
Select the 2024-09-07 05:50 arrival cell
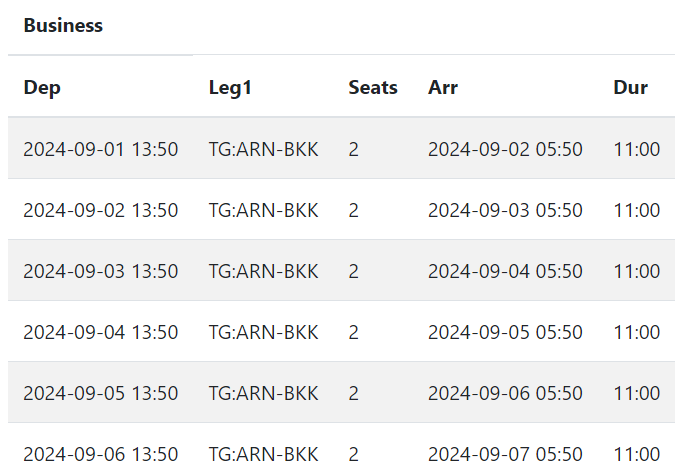(x=505, y=453)
